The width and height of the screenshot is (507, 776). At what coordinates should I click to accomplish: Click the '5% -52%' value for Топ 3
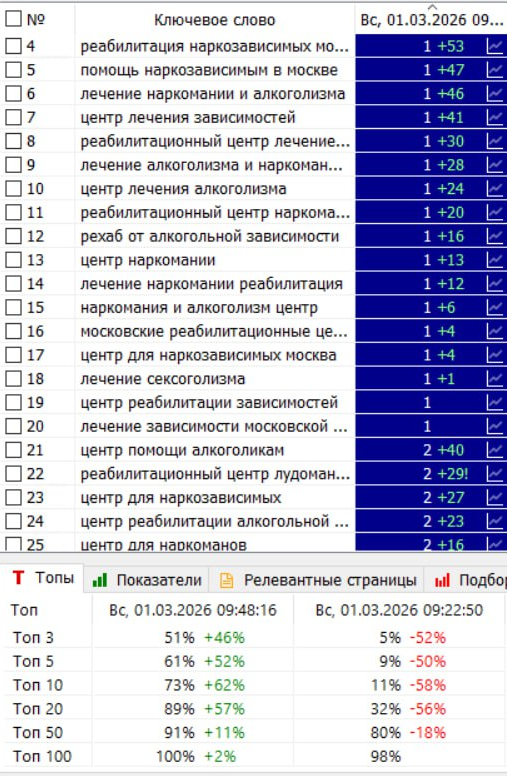[x=413, y=637]
